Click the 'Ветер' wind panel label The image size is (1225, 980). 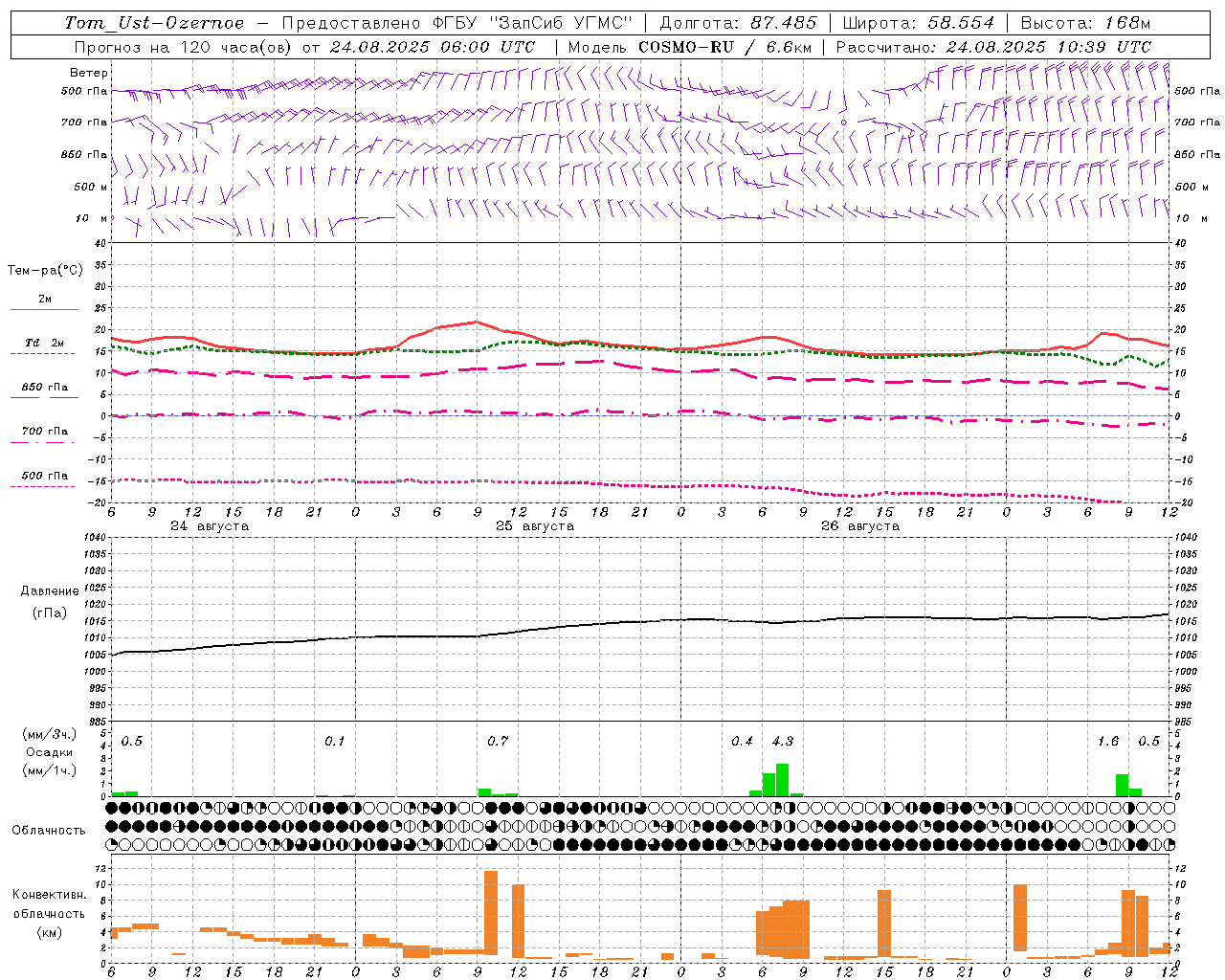[89, 73]
